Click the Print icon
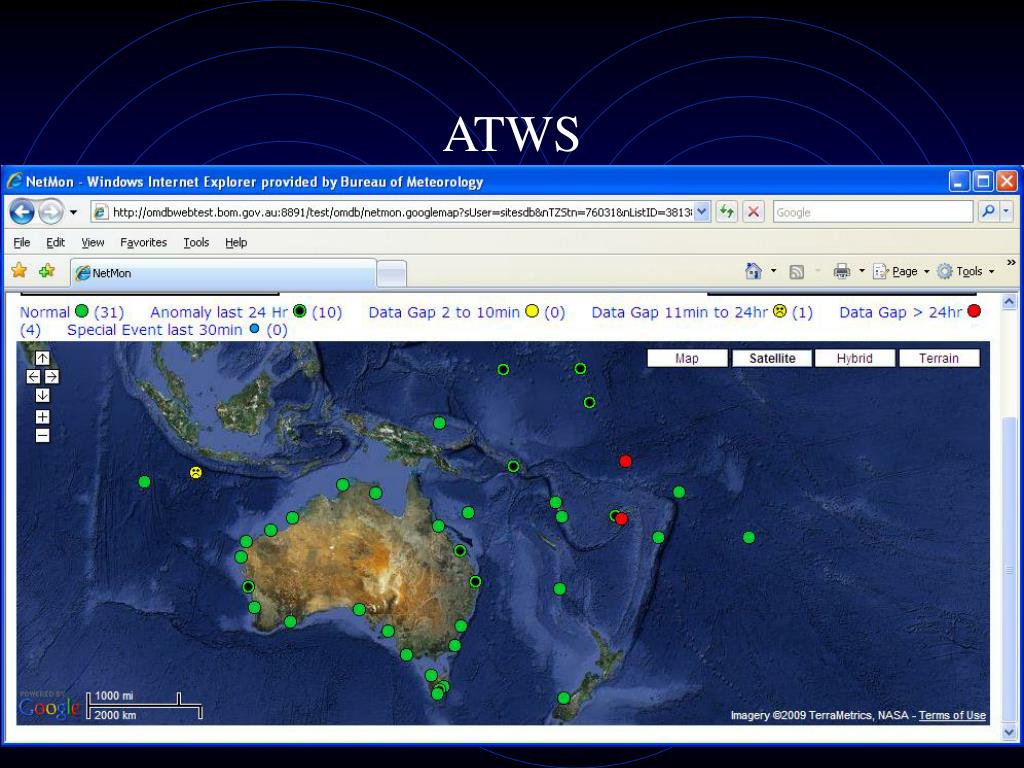The image size is (1024, 768). point(842,271)
